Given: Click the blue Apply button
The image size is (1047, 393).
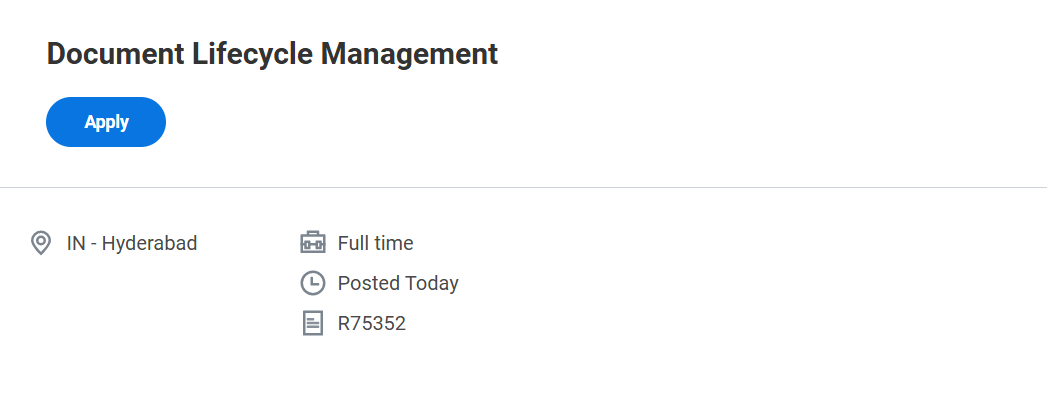Looking at the screenshot, I should coord(106,122).
